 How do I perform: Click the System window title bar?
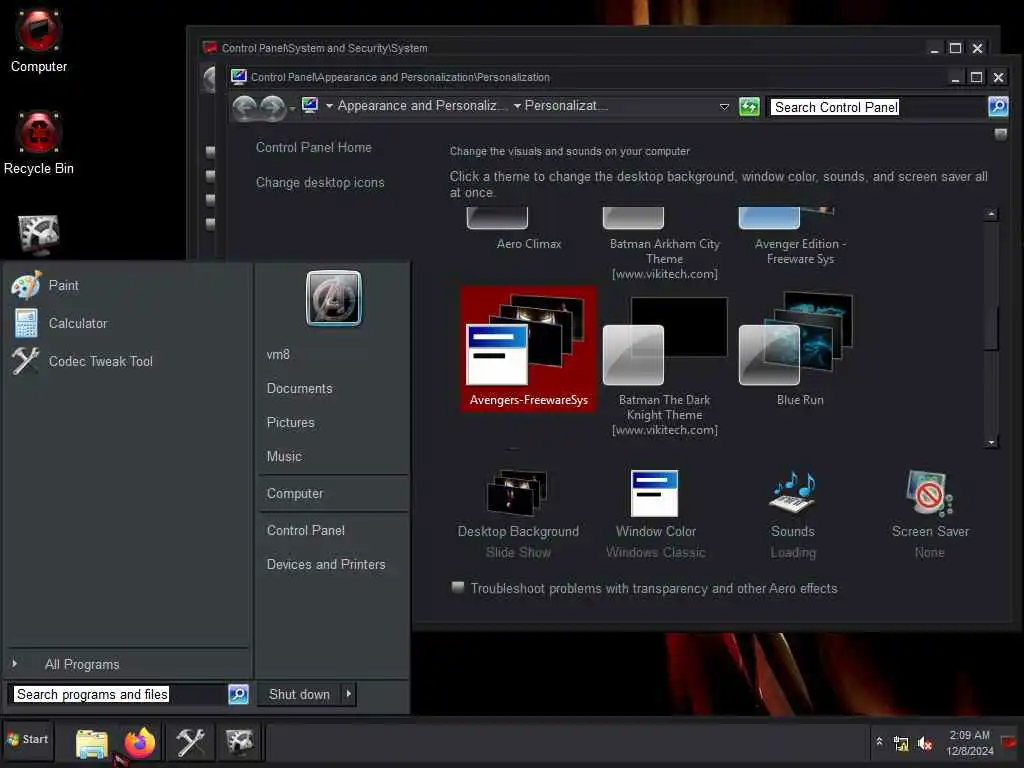click(x=562, y=48)
